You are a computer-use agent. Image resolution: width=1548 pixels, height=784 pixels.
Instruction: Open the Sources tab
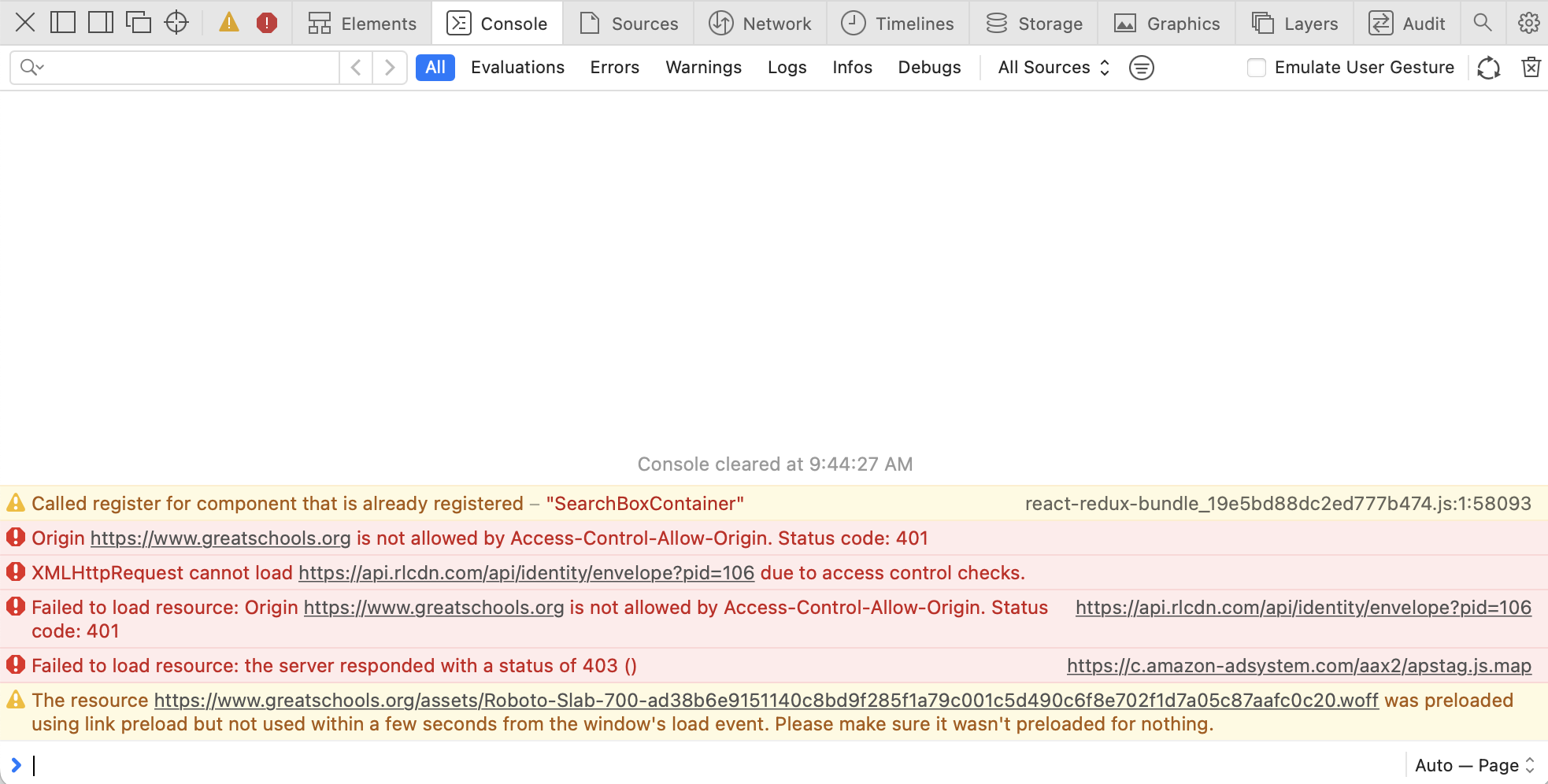pos(628,24)
